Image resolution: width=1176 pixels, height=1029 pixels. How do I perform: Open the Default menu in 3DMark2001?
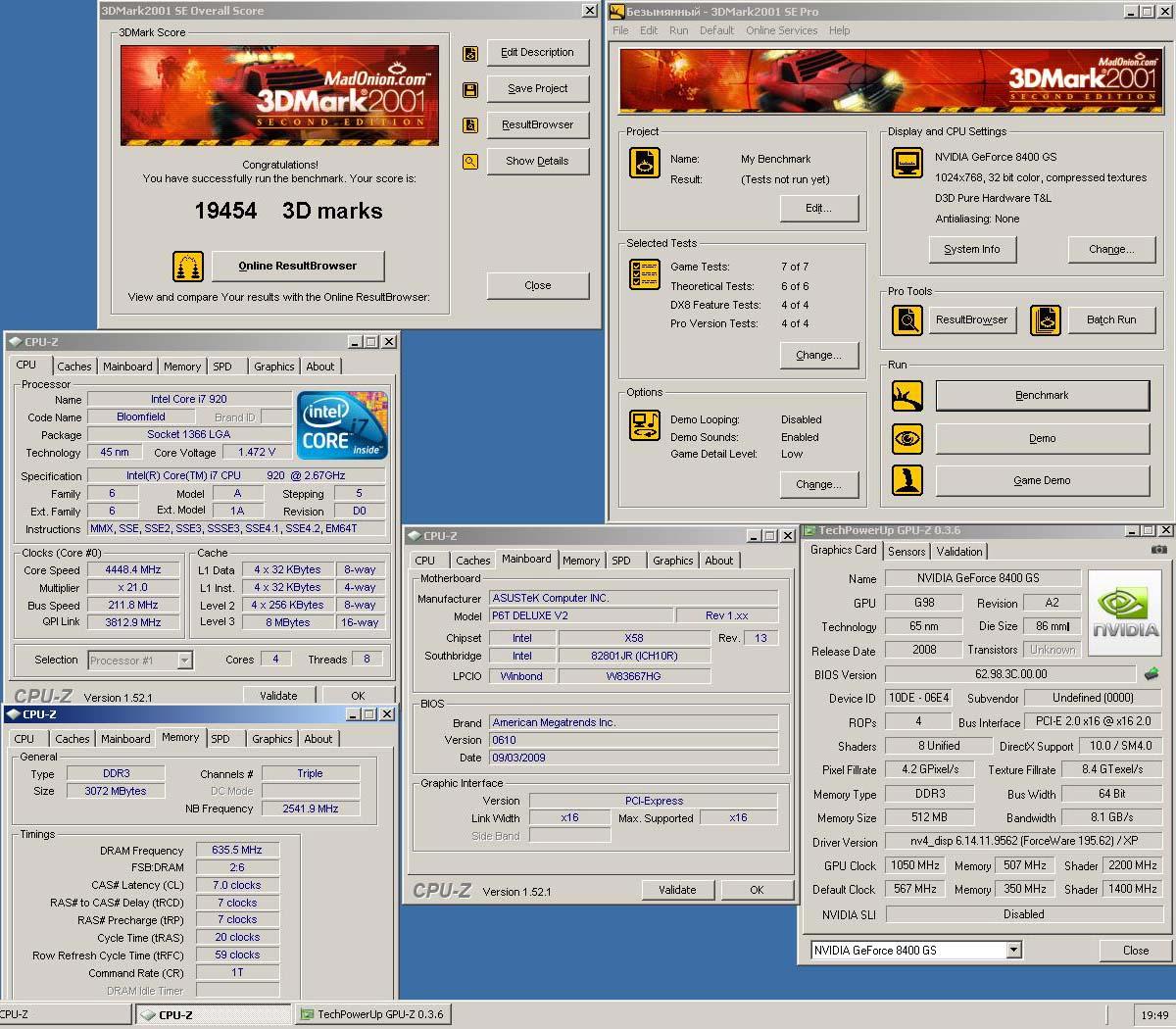click(x=716, y=30)
